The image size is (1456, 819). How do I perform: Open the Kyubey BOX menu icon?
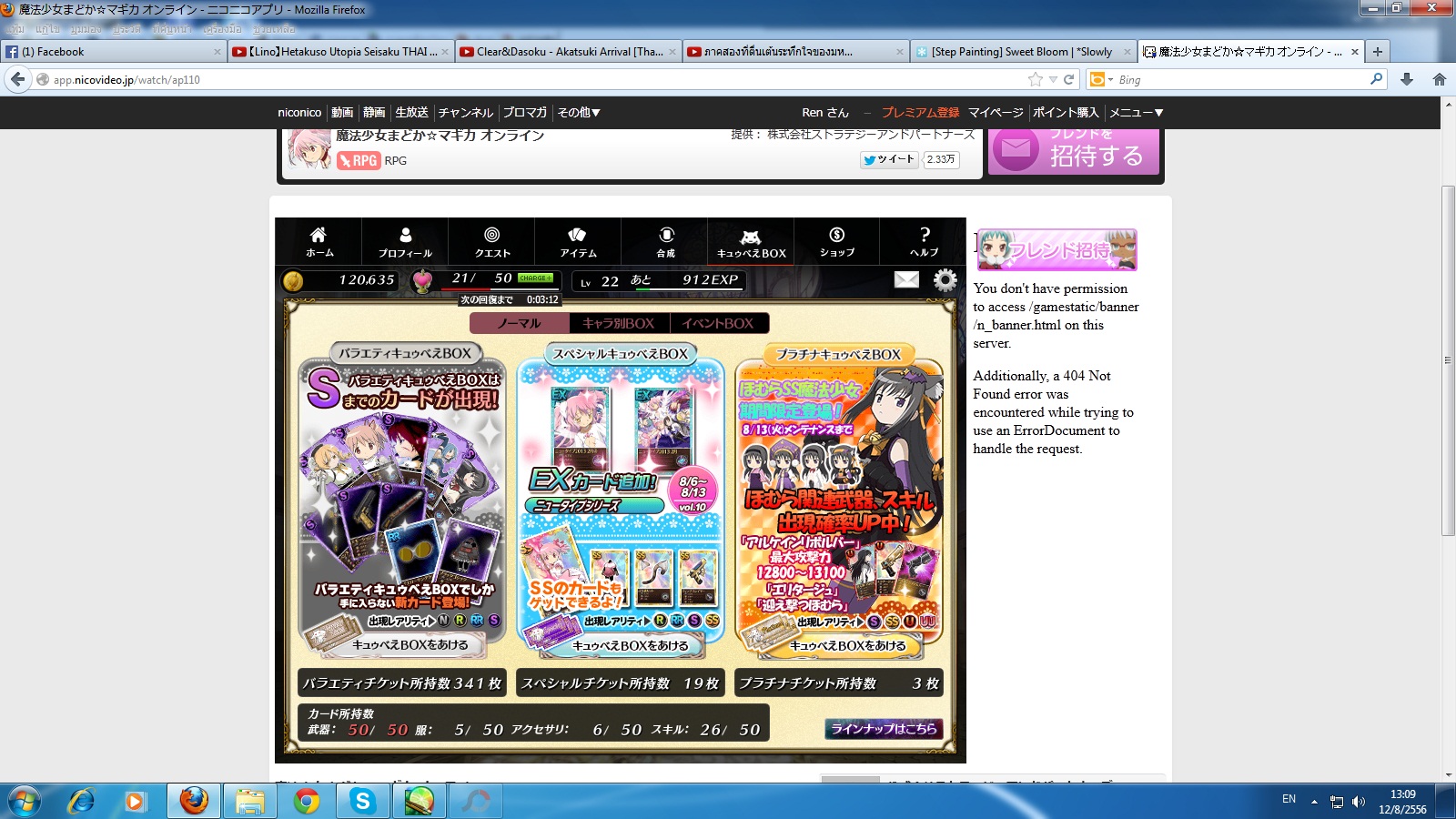coord(751,241)
